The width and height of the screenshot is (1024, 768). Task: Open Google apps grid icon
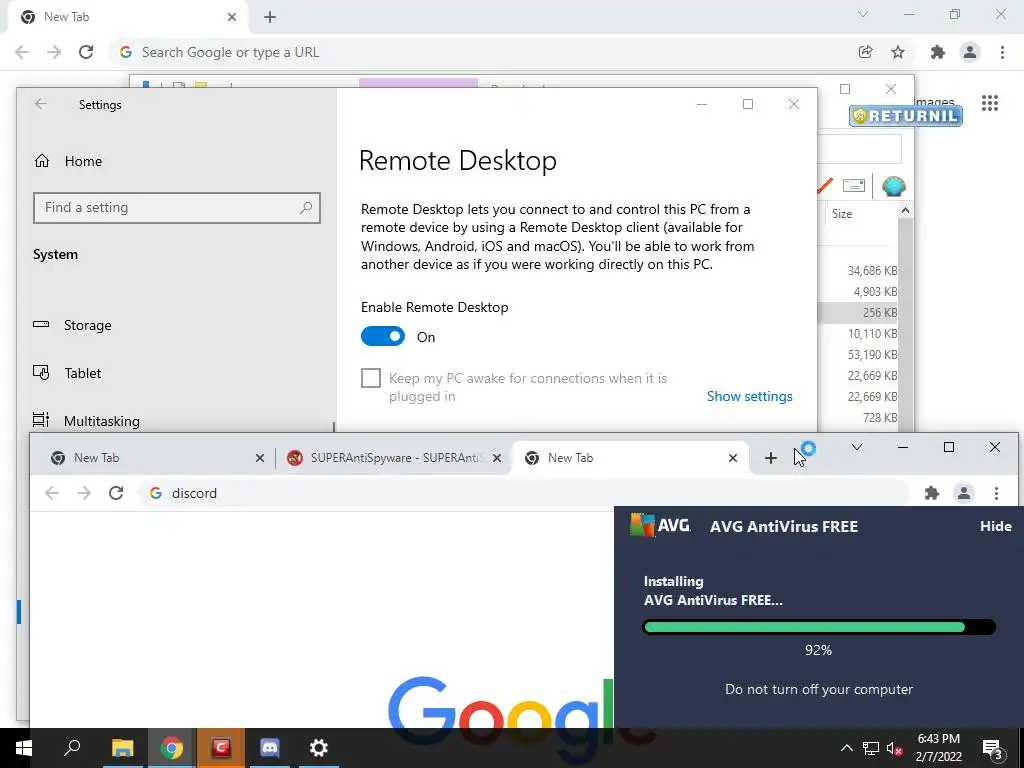point(990,103)
